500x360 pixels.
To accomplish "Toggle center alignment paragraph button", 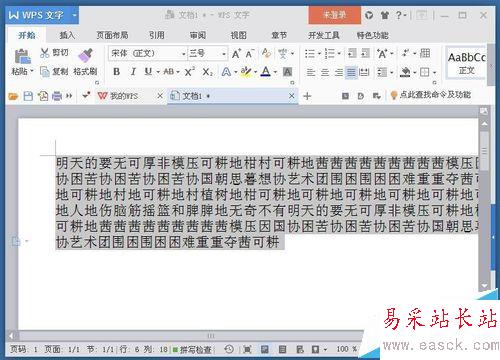I will tap(325, 72).
